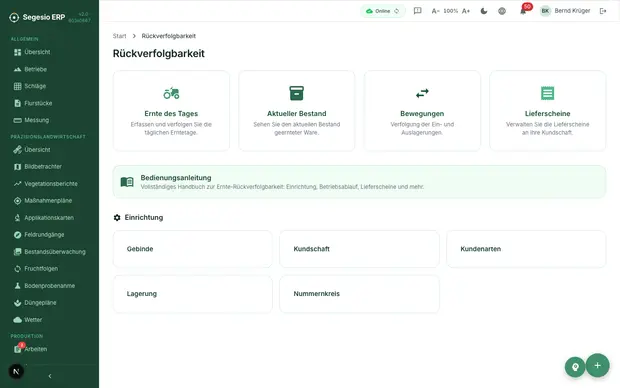Open the feedback message icon
The width and height of the screenshot is (620, 388).
[417, 11]
